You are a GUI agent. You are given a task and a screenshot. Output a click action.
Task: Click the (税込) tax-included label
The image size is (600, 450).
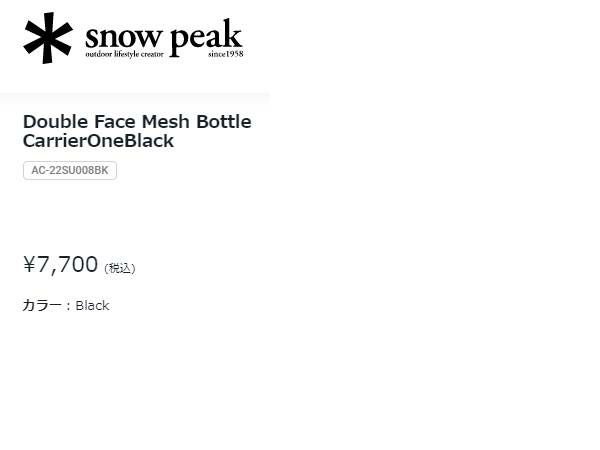pyautogui.click(x=119, y=268)
